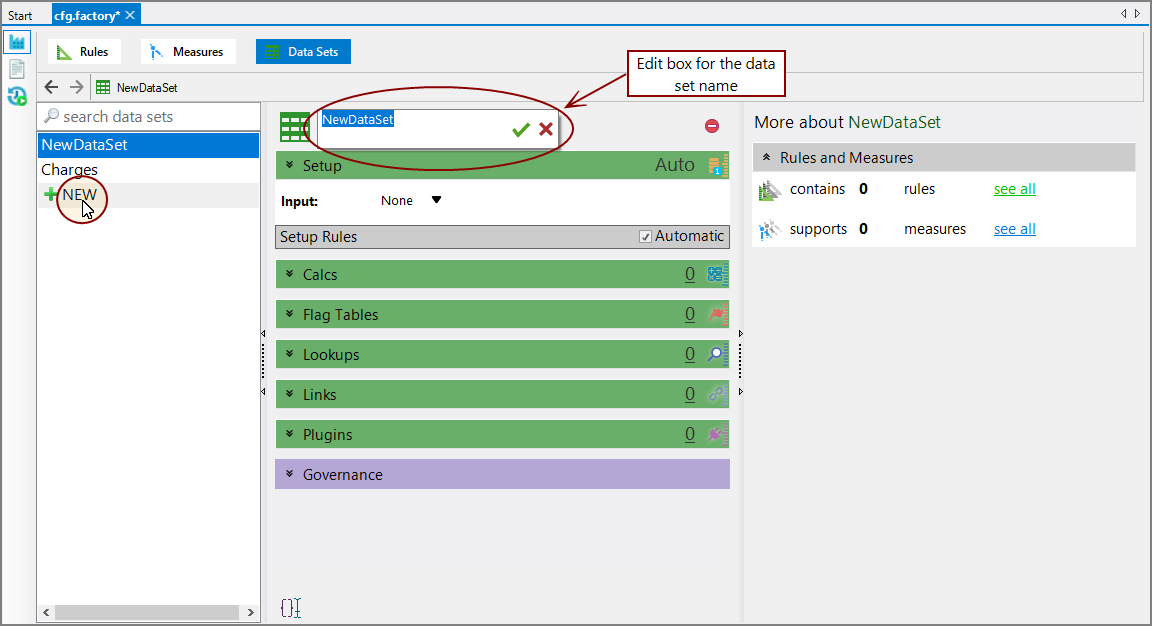Switch to the Measures tab
The image size is (1152, 626).
tap(188, 52)
